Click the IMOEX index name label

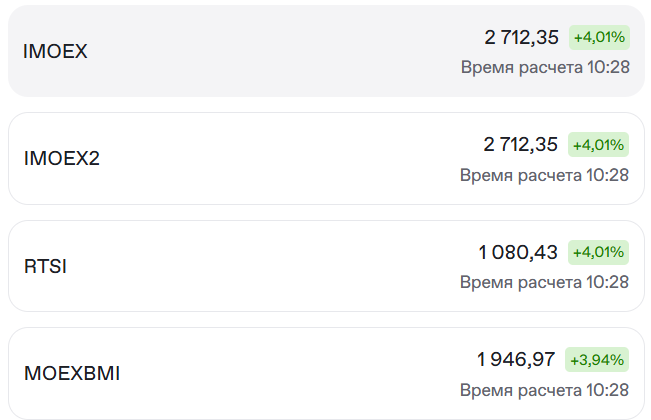(56, 51)
